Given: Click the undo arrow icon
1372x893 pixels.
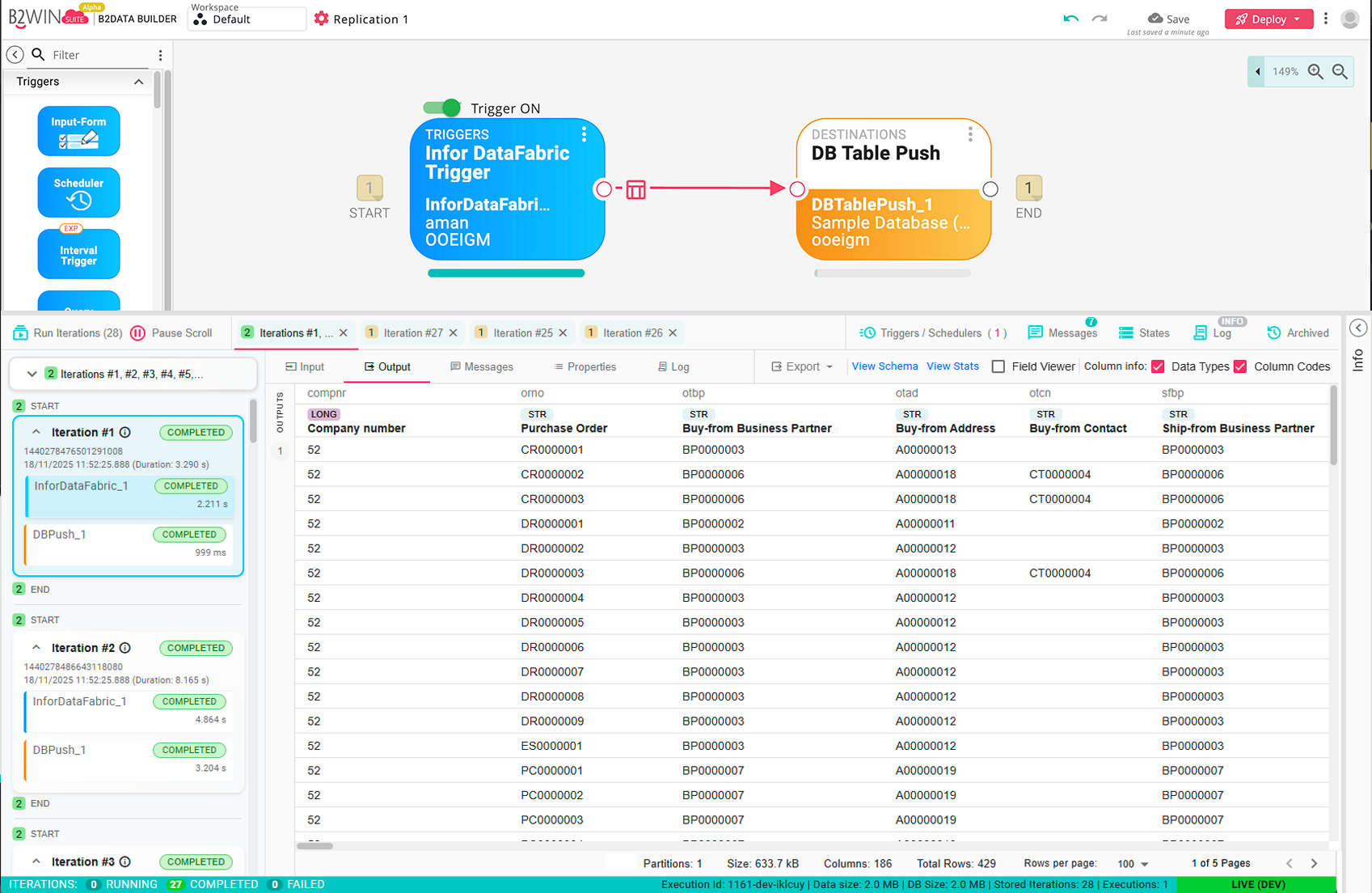Looking at the screenshot, I should (x=1070, y=19).
